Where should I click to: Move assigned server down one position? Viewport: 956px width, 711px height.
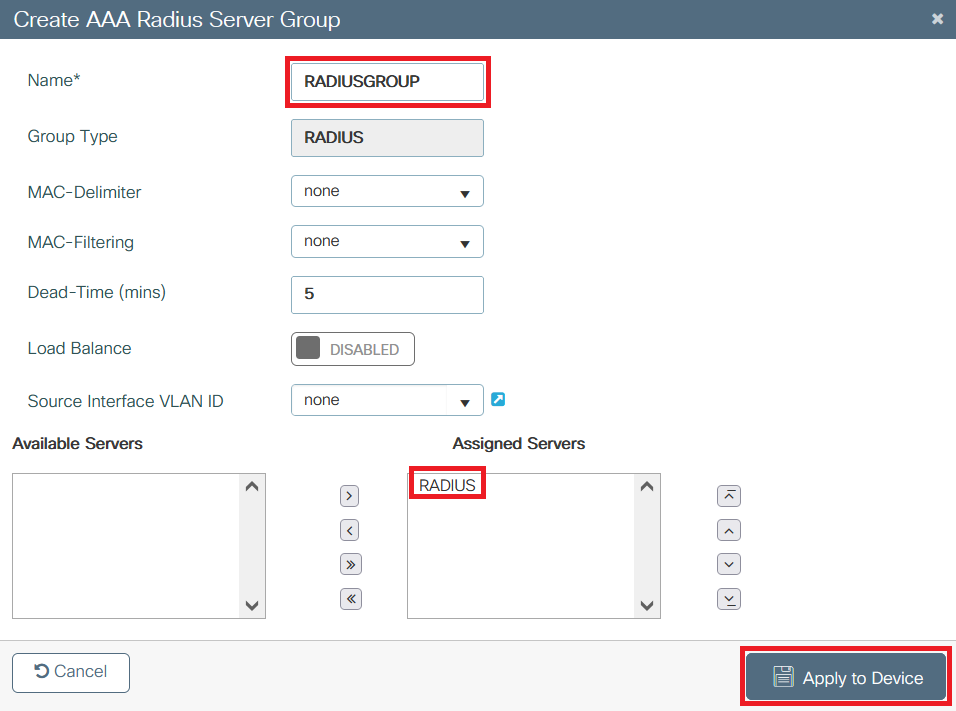pos(729,563)
